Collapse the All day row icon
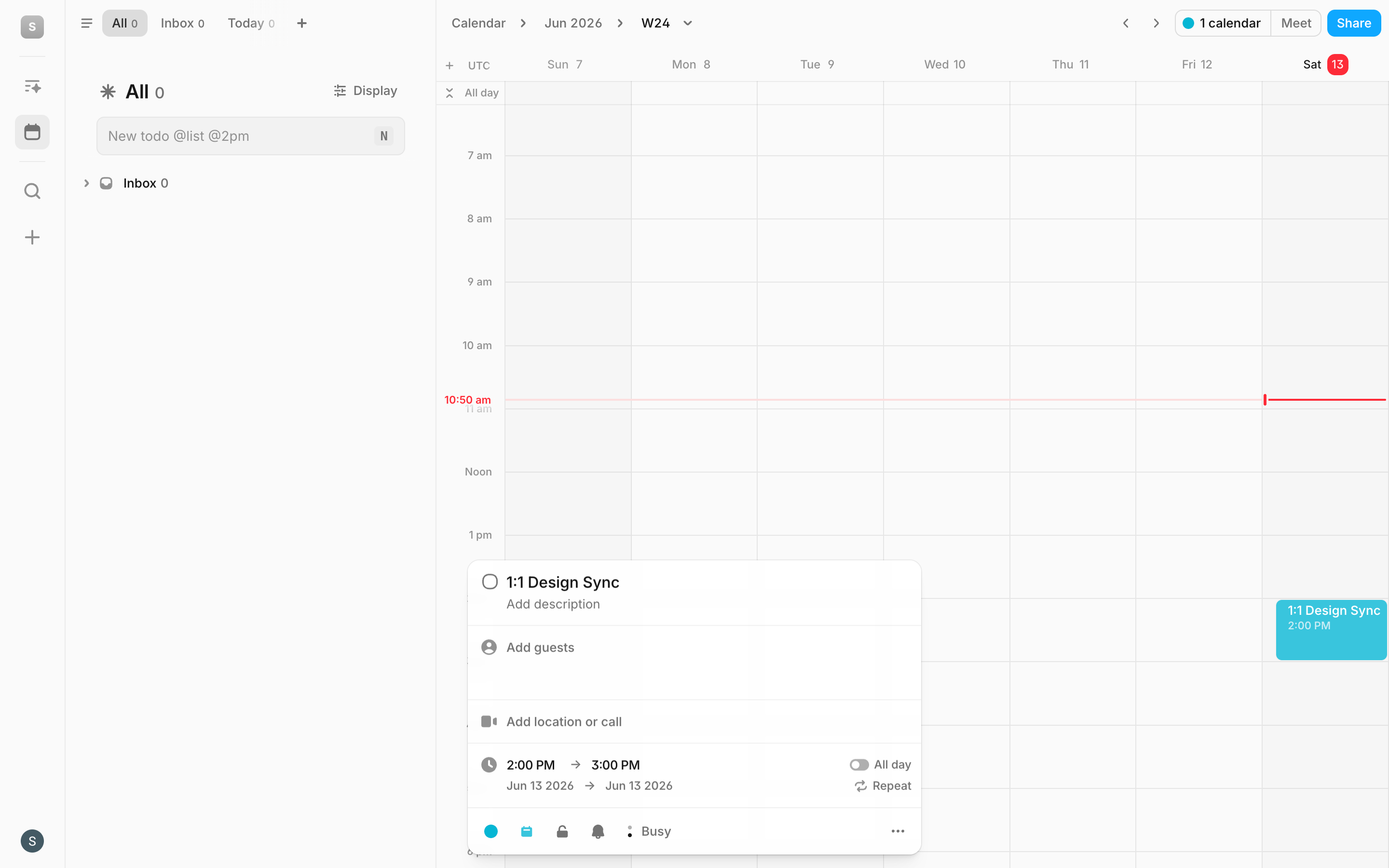The image size is (1389, 868). pyautogui.click(x=449, y=93)
